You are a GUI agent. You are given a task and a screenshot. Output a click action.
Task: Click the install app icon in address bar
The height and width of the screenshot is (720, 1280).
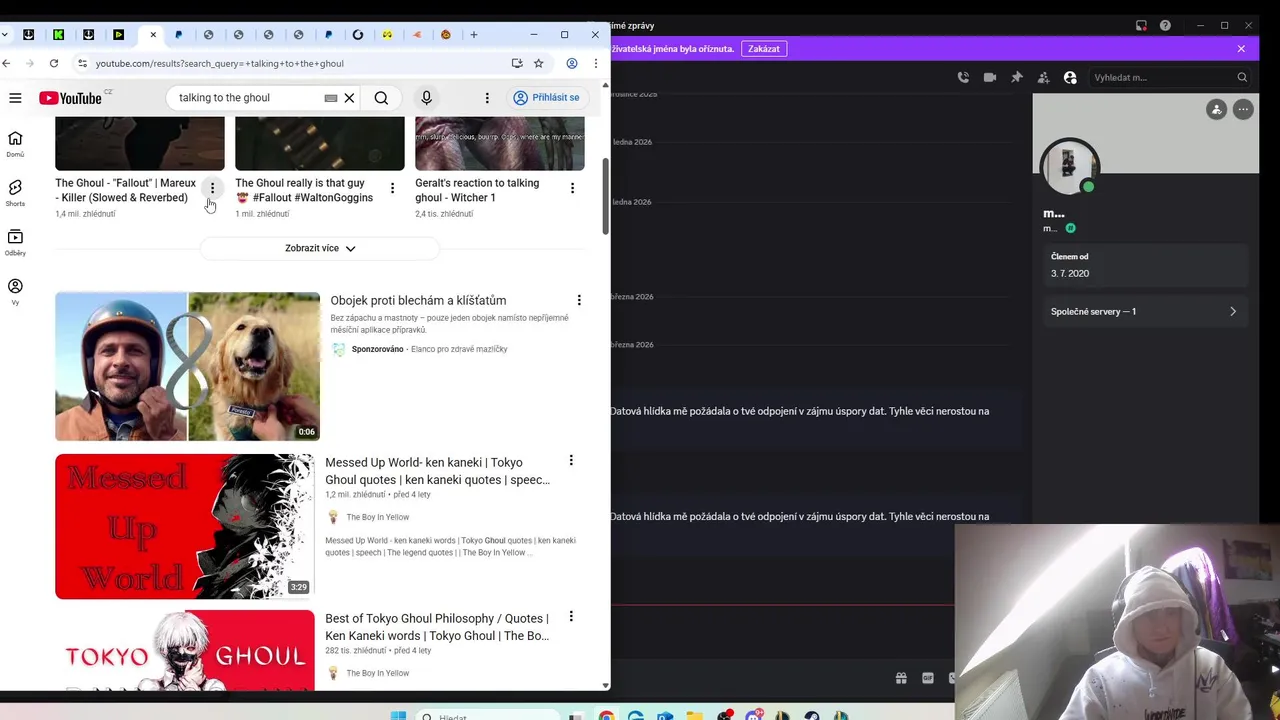517,63
